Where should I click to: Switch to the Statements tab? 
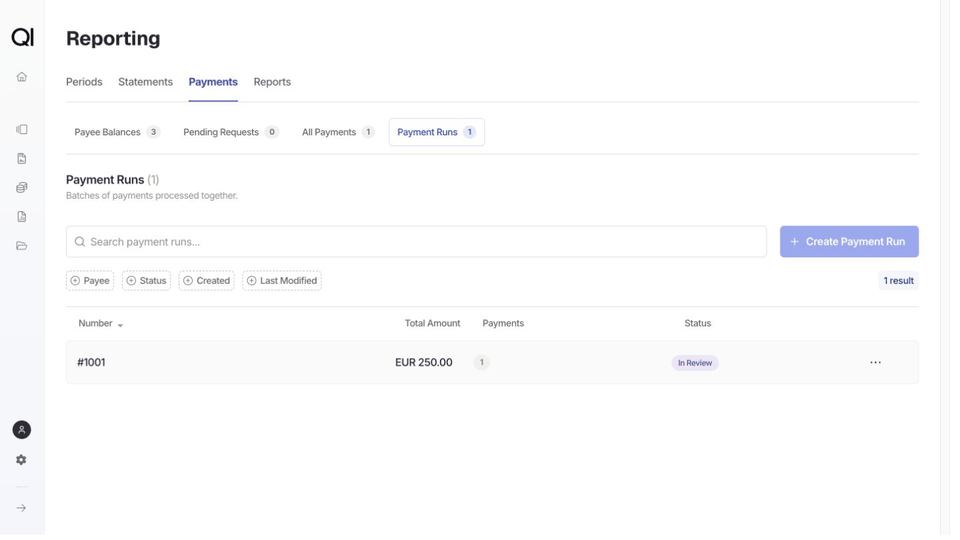[x=147, y=83]
